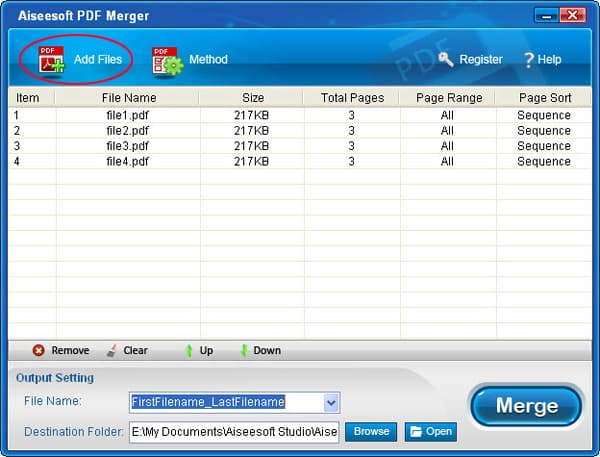Open the Method settings icon

pyautogui.click(x=167, y=61)
